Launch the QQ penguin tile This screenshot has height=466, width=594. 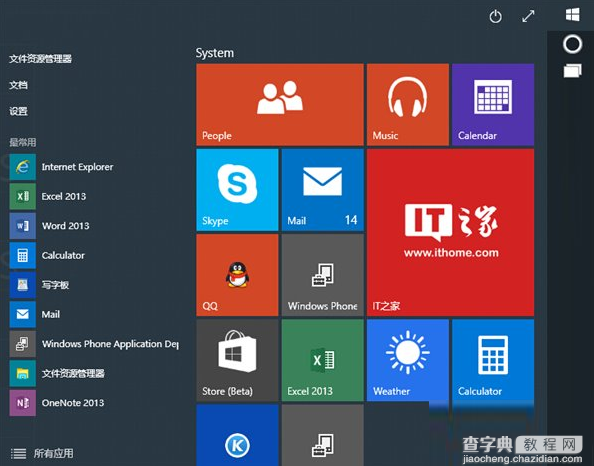237,275
